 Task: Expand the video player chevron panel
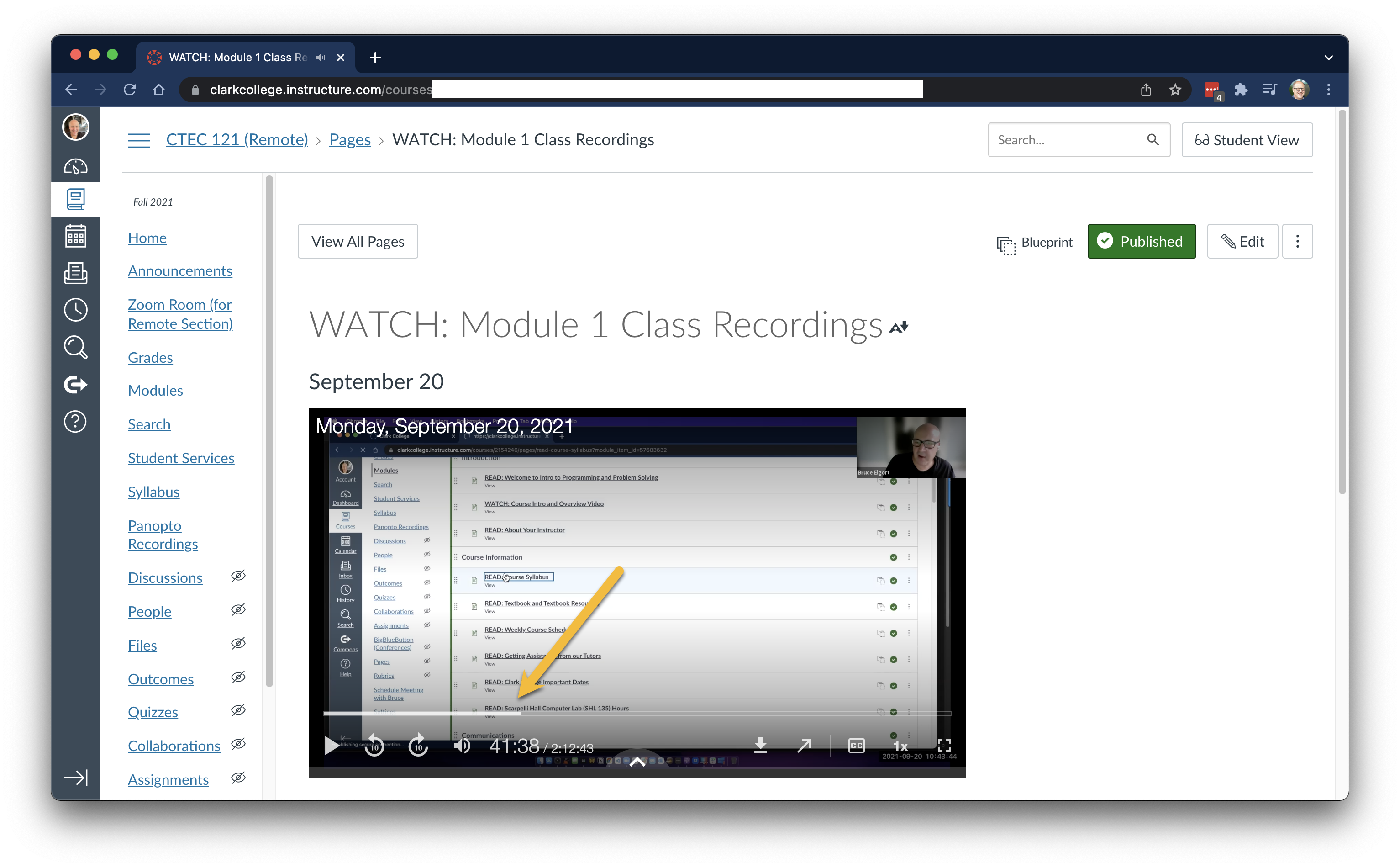pyautogui.click(x=637, y=762)
